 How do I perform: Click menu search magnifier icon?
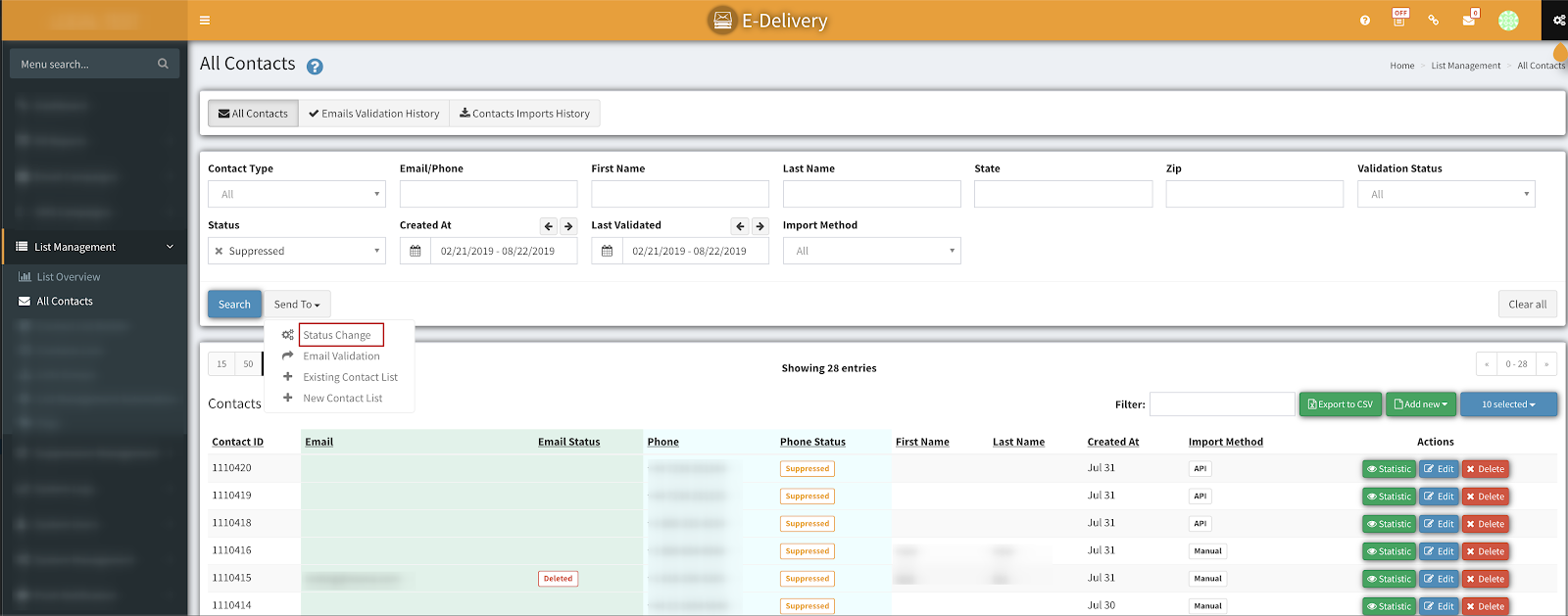pos(163,64)
